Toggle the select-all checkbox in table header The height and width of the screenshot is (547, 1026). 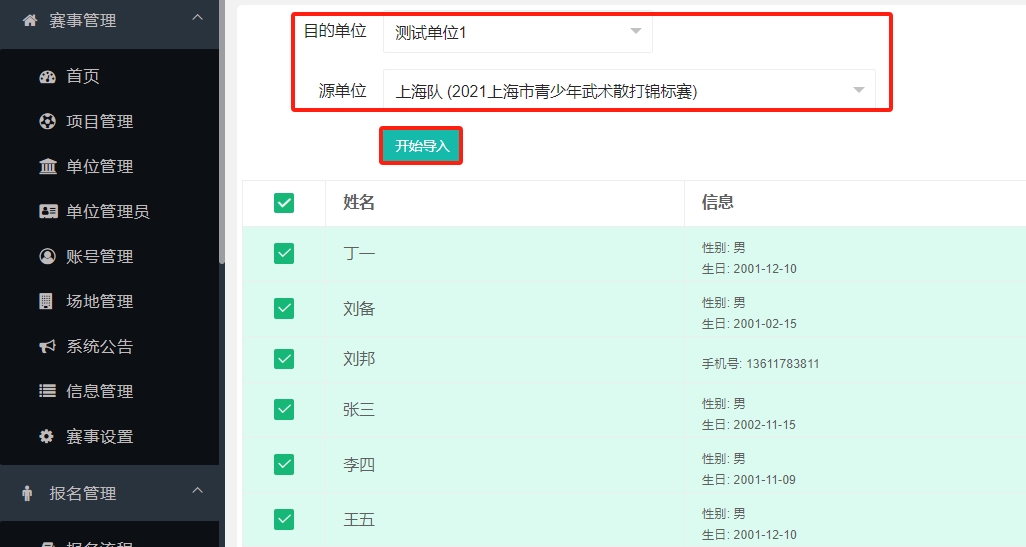[284, 203]
